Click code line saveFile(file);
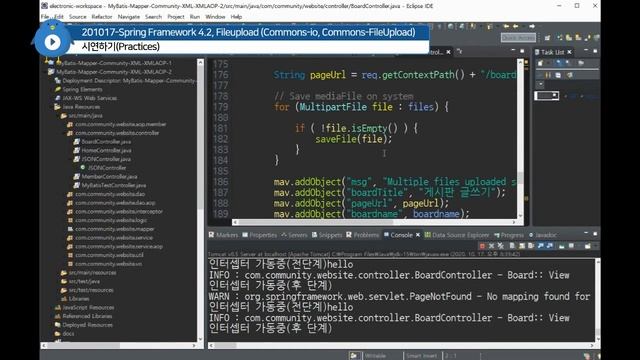Image resolution: width=640 pixels, height=360 pixels. coord(353,139)
